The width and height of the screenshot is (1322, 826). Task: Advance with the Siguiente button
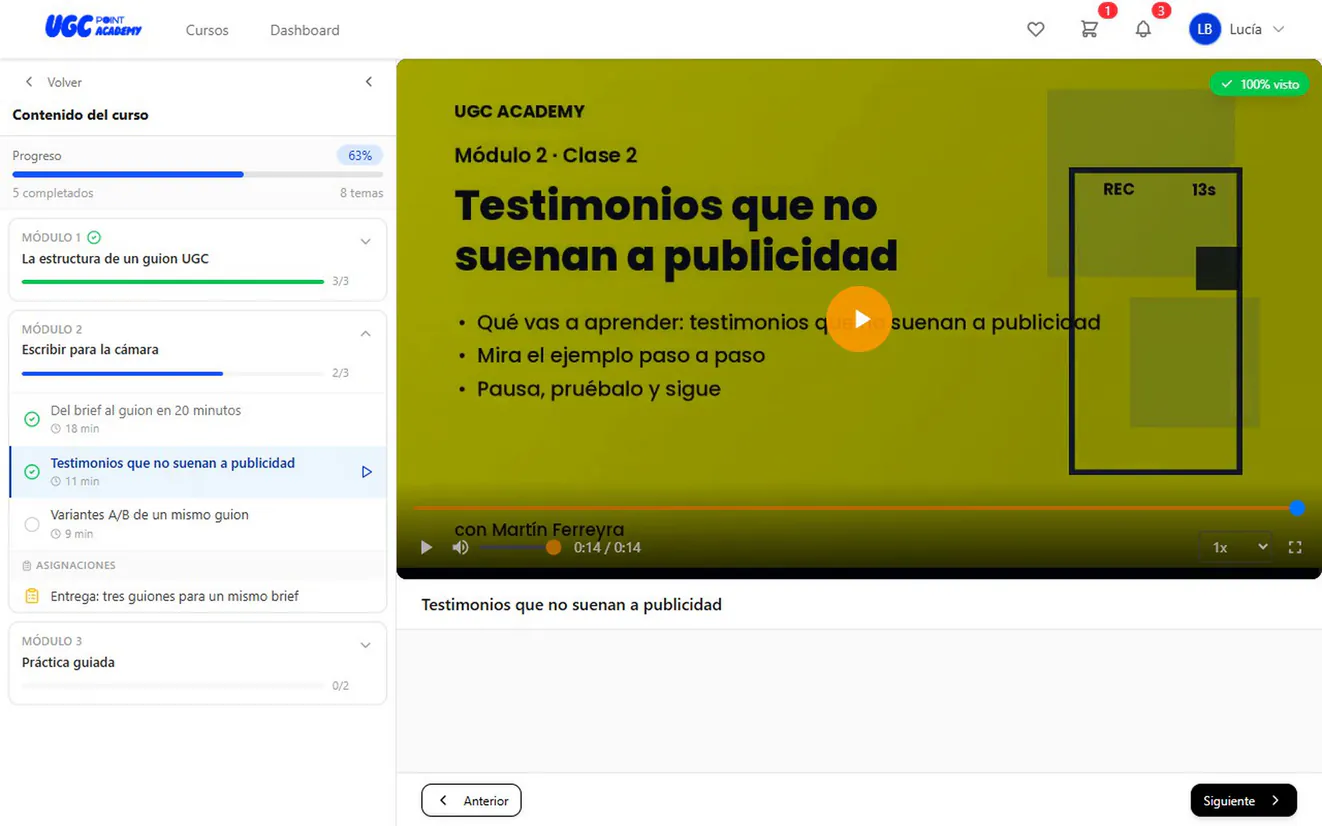(x=1243, y=800)
